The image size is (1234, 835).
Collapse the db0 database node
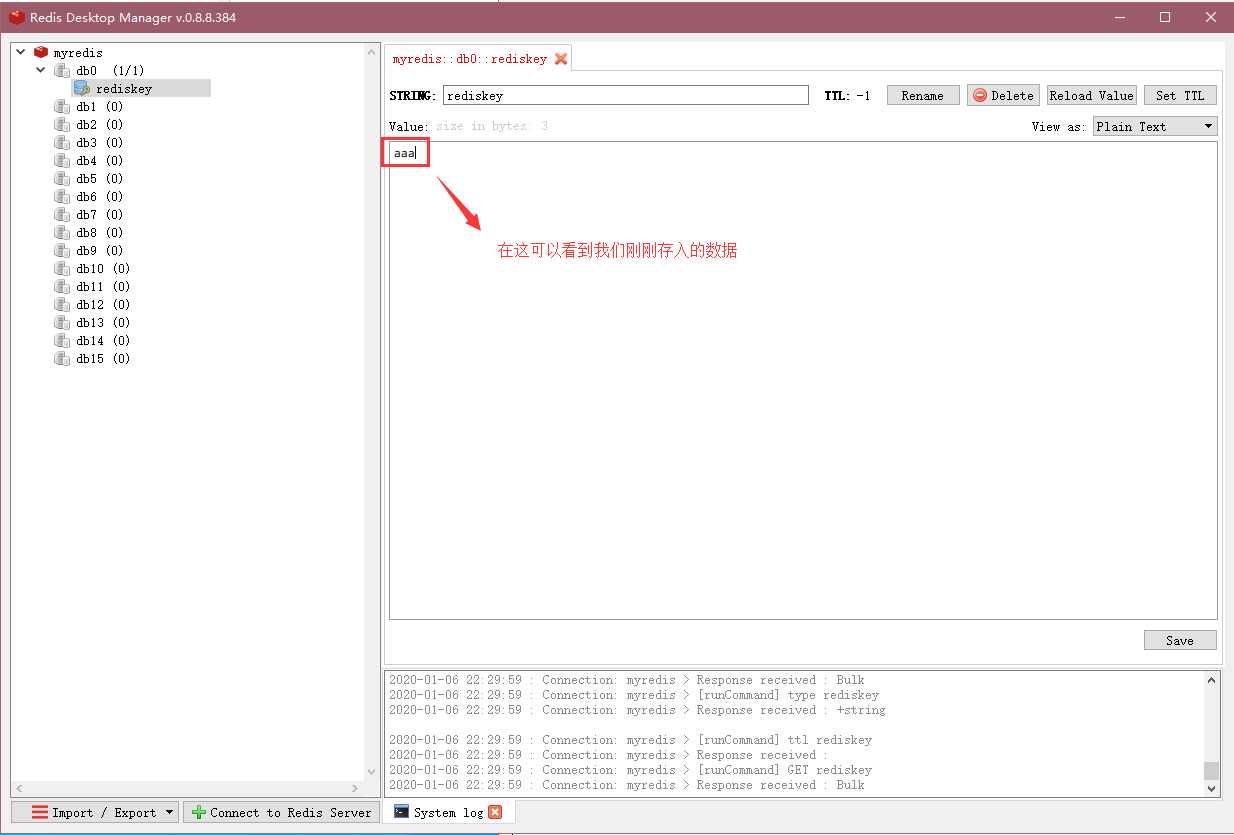[x=41, y=70]
